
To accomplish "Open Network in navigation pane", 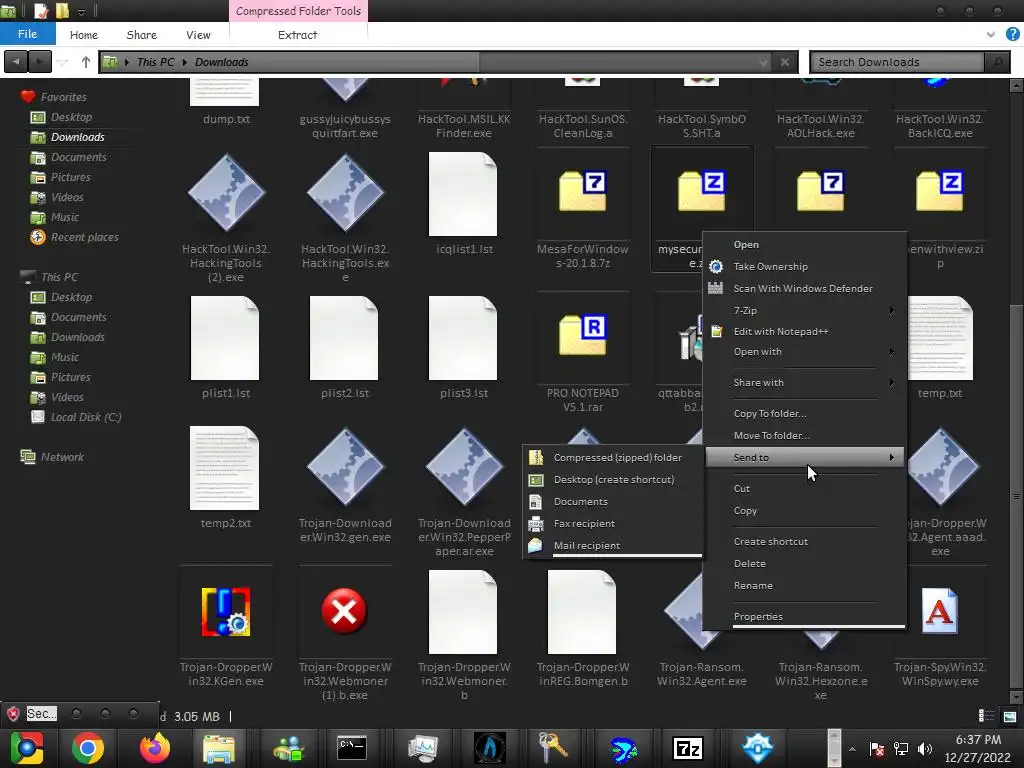I will pos(62,457).
